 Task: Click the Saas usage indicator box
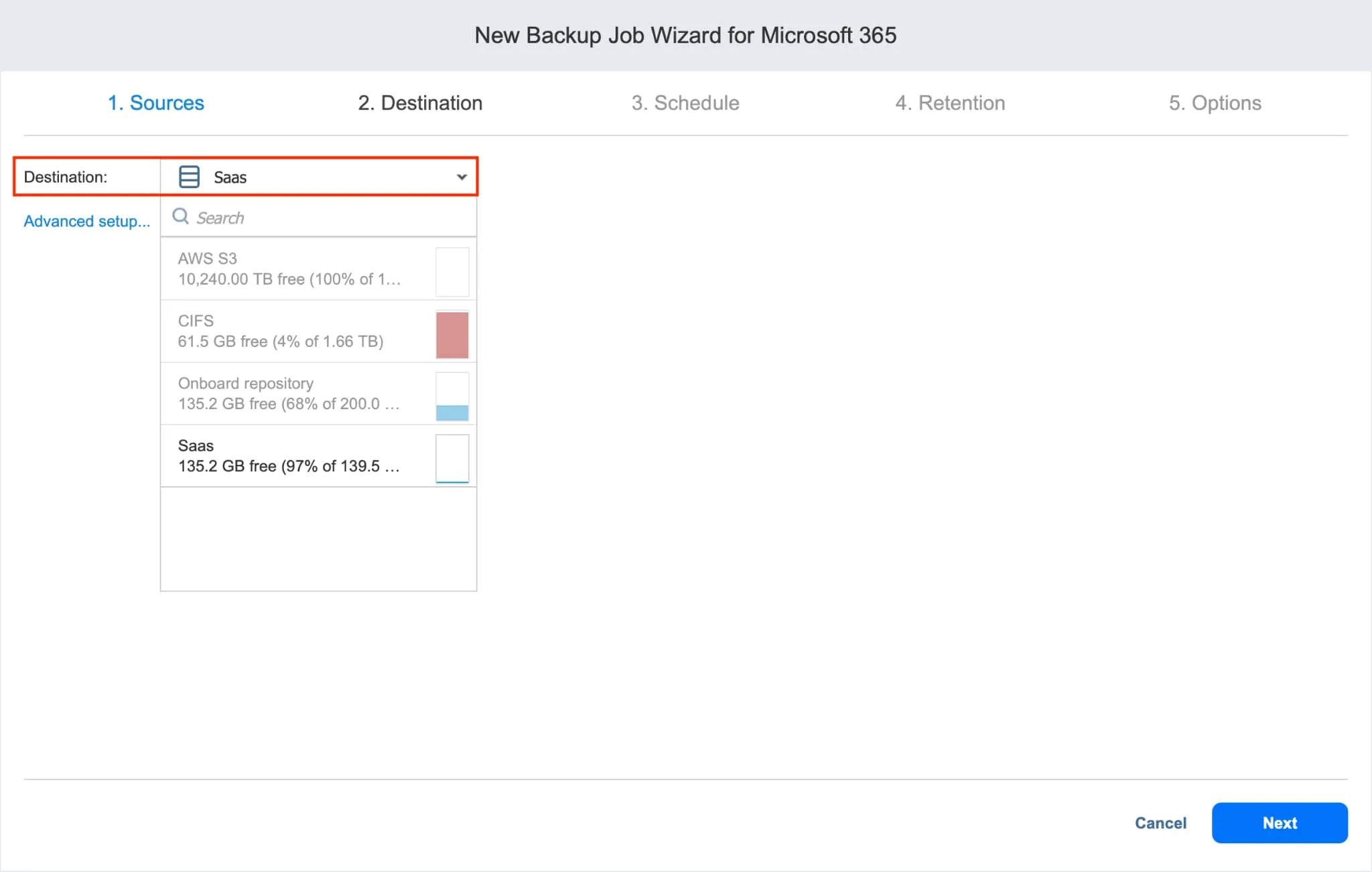452,459
